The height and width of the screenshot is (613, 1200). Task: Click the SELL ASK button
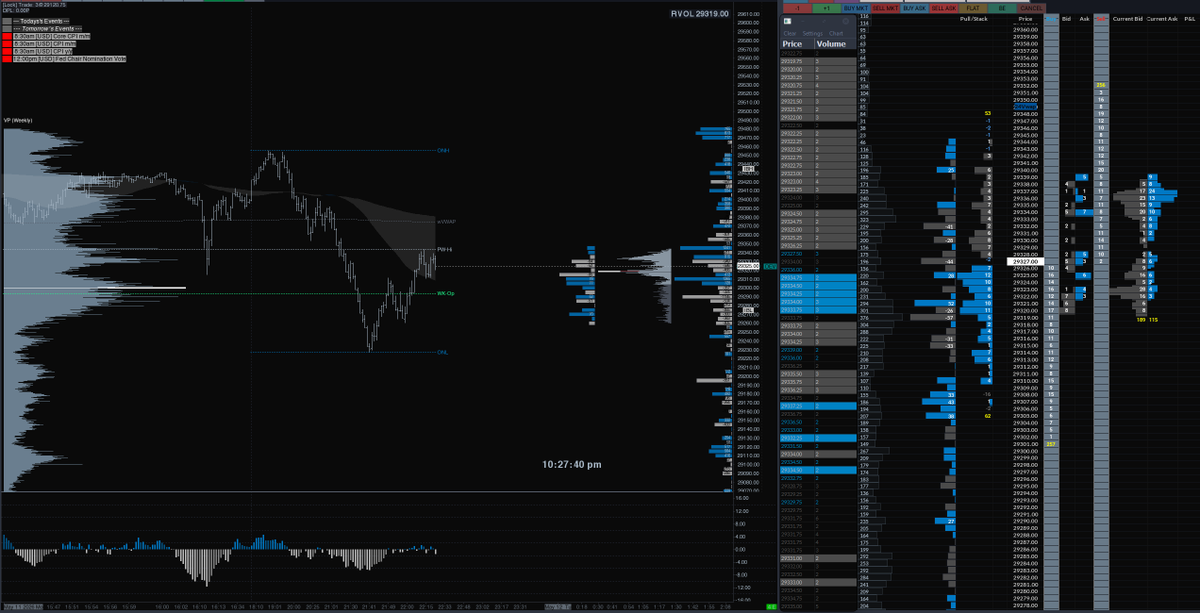pyautogui.click(x=943, y=8)
